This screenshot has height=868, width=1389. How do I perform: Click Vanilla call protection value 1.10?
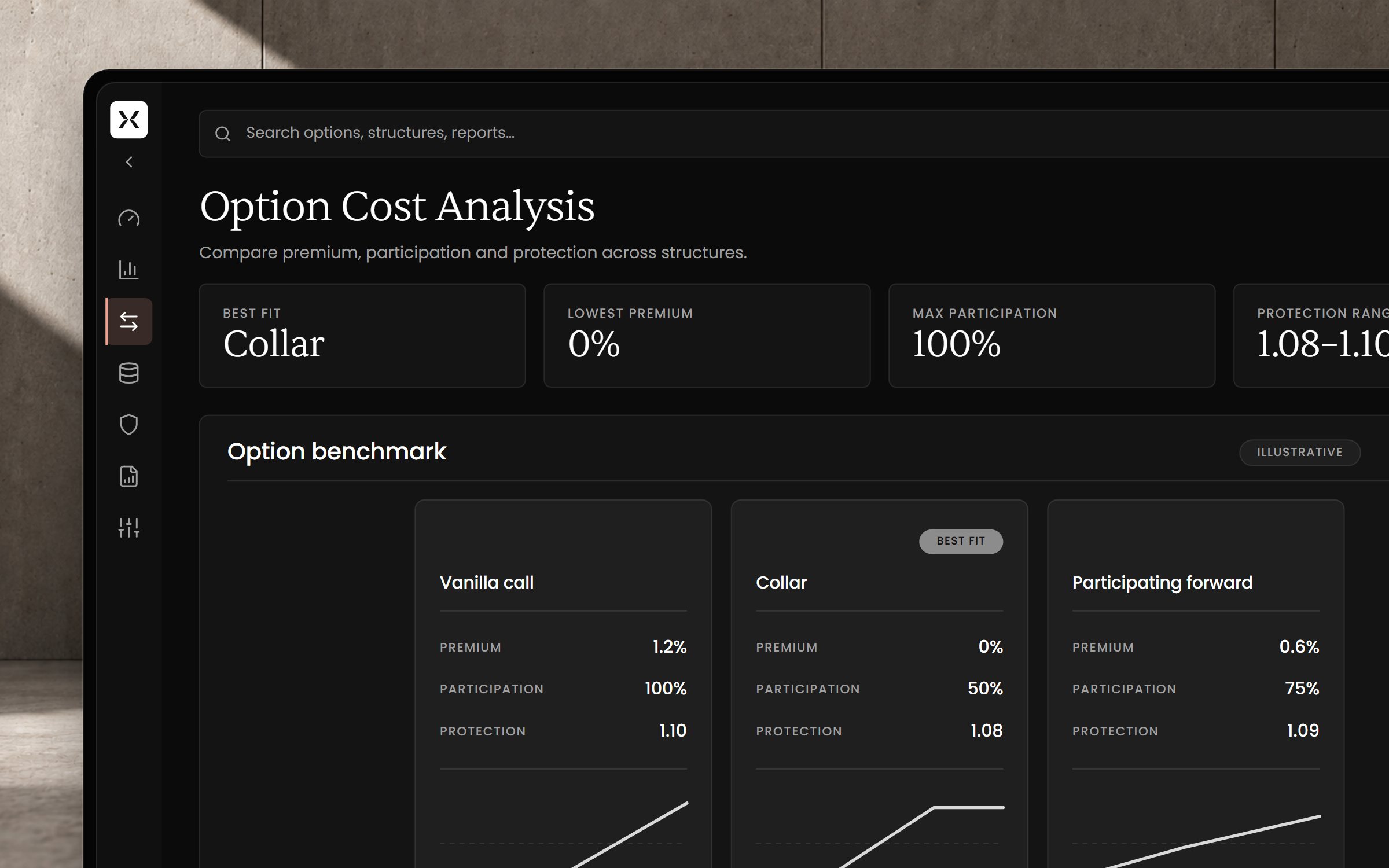tap(673, 730)
